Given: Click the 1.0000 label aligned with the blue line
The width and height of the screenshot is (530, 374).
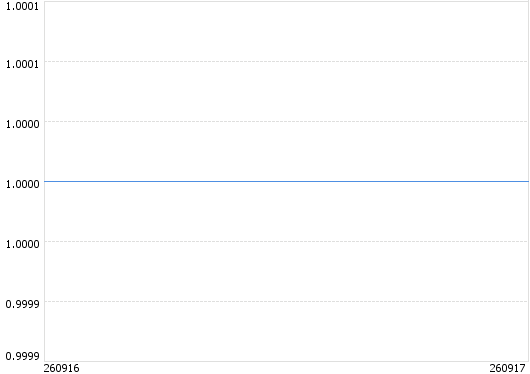Looking at the screenshot, I should point(22,184).
